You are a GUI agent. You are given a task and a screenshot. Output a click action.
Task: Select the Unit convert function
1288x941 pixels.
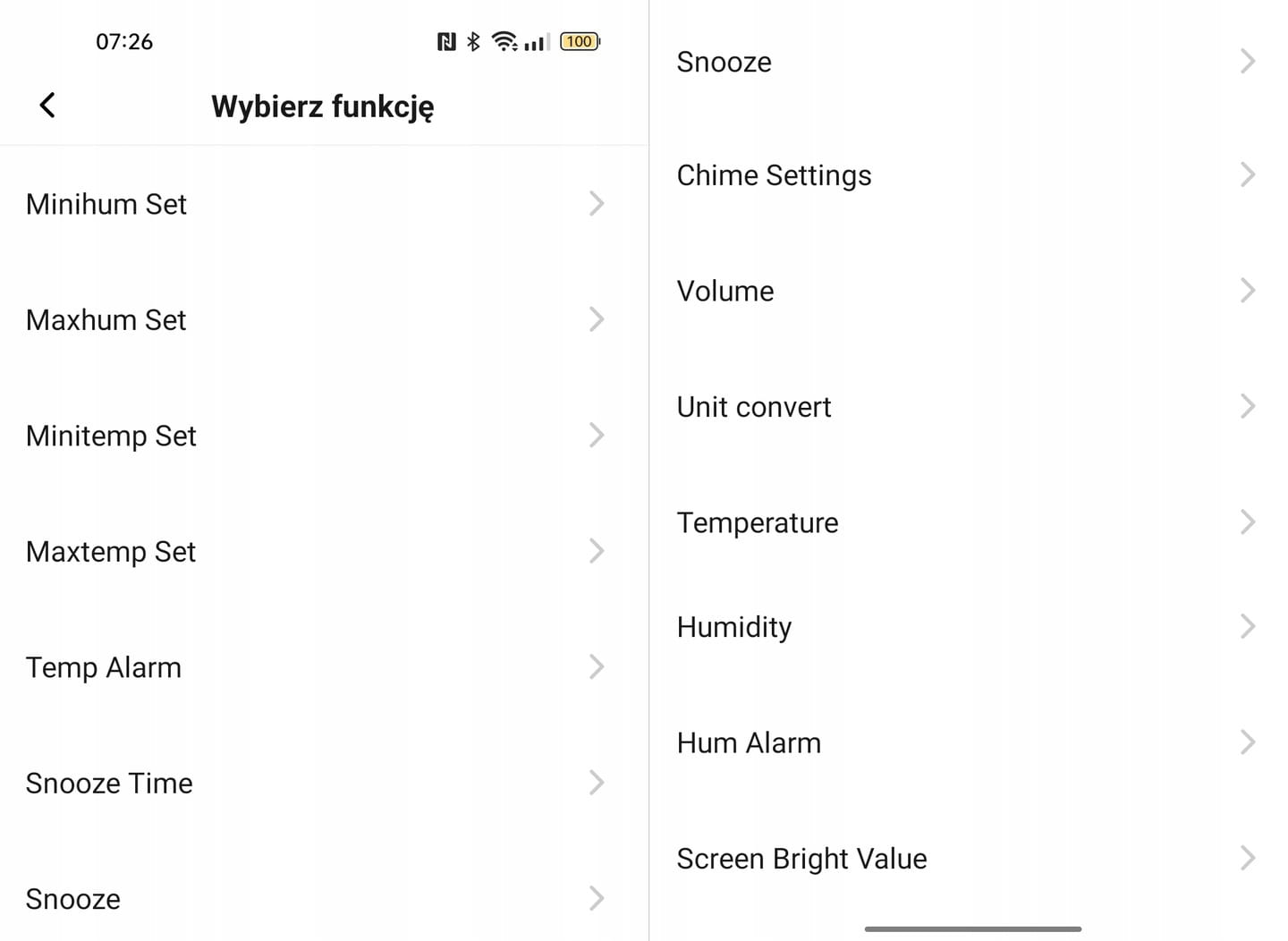coord(754,407)
